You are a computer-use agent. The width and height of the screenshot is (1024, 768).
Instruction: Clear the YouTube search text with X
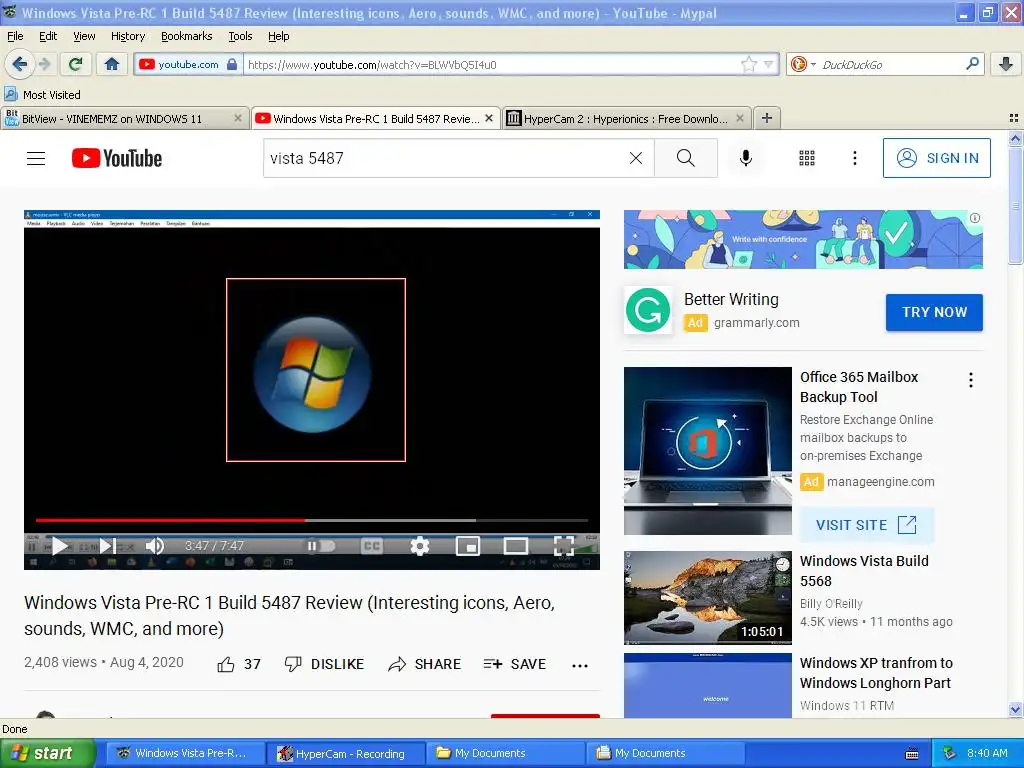635,158
